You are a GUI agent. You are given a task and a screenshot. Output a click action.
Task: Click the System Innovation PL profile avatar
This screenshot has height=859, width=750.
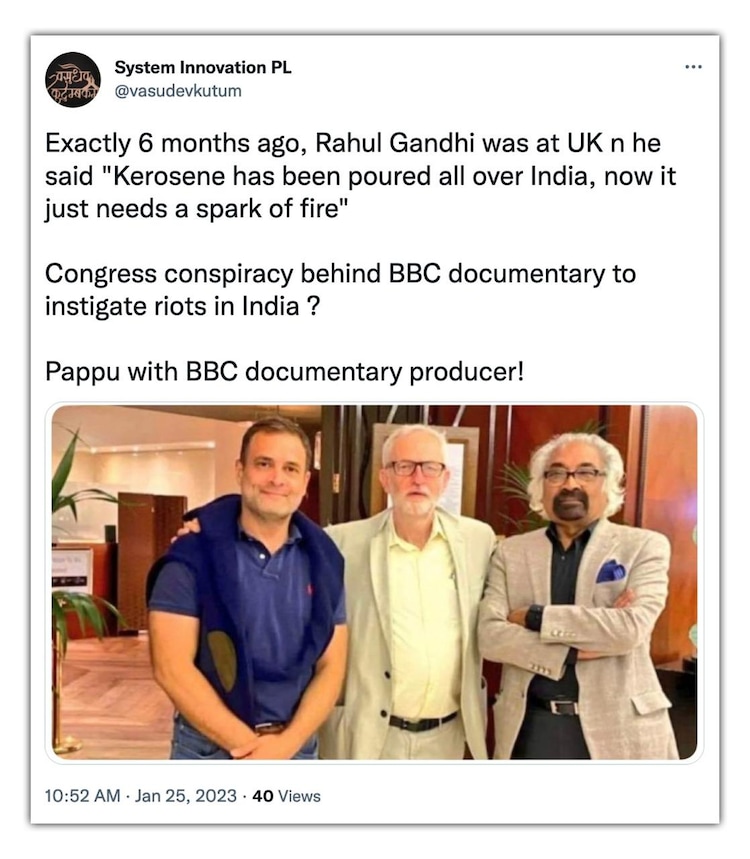tap(73, 80)
